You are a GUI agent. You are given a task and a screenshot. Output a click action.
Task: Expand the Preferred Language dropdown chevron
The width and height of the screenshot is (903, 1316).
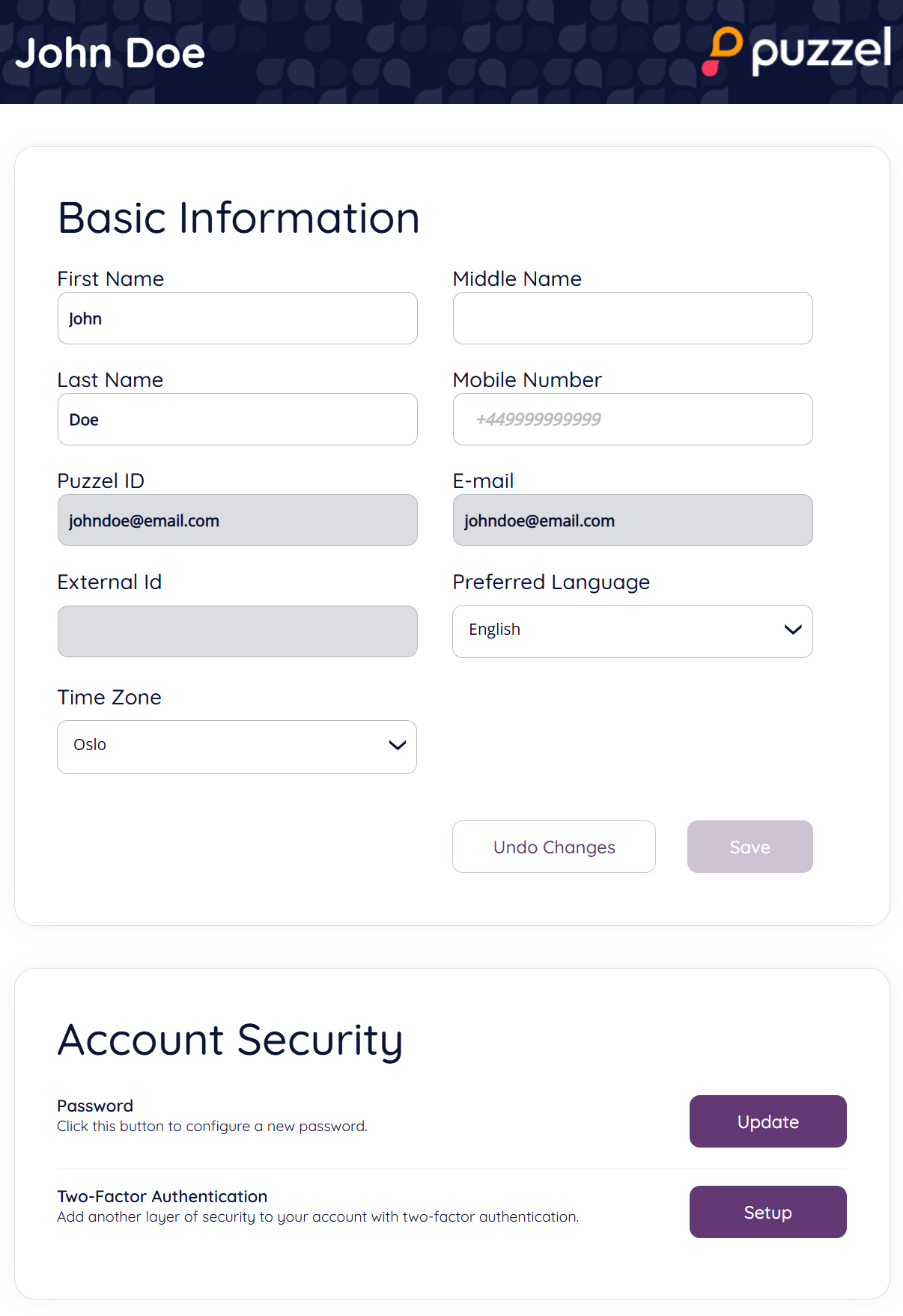tap(793, 630)
